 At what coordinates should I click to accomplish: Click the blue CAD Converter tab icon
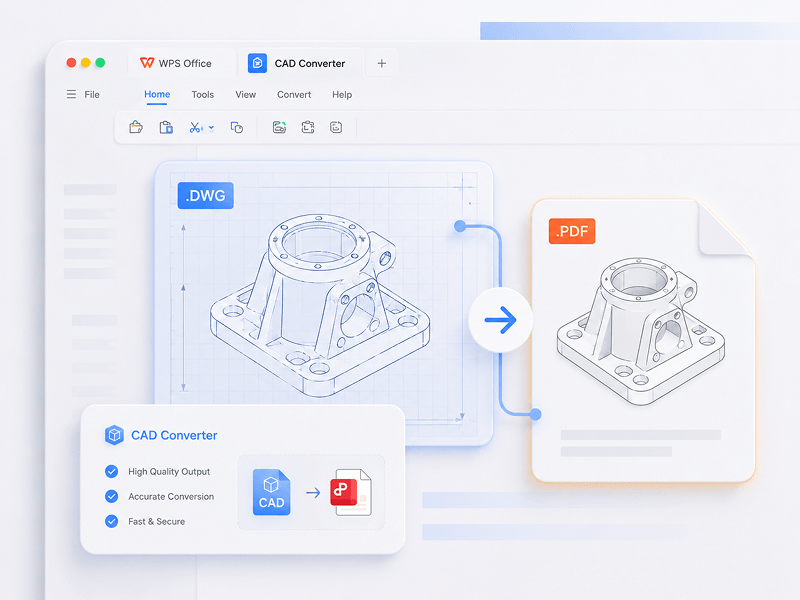tap(257, 63)
